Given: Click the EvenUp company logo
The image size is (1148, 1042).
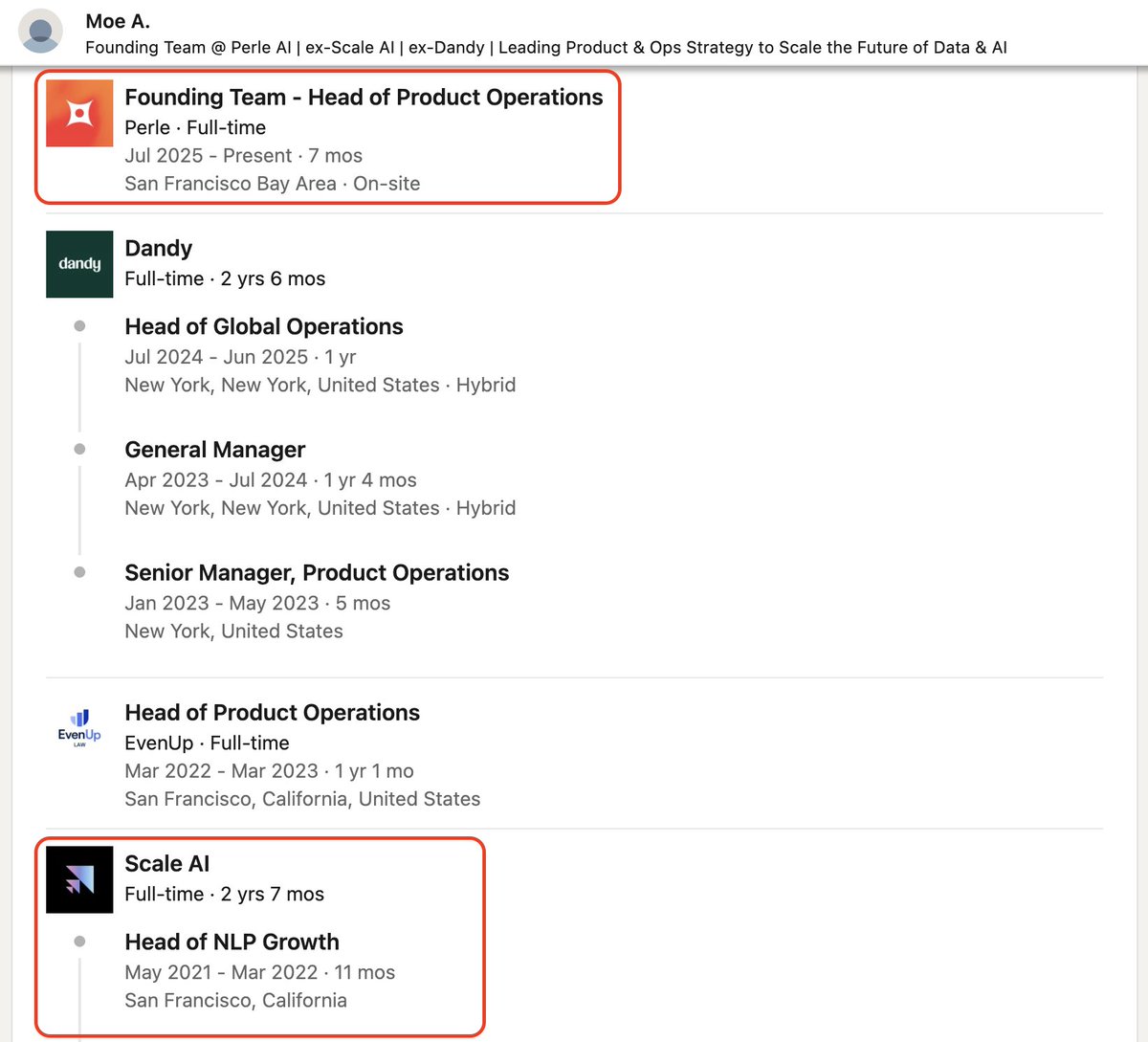Looking at the screenshot, I should pos(79,729).
